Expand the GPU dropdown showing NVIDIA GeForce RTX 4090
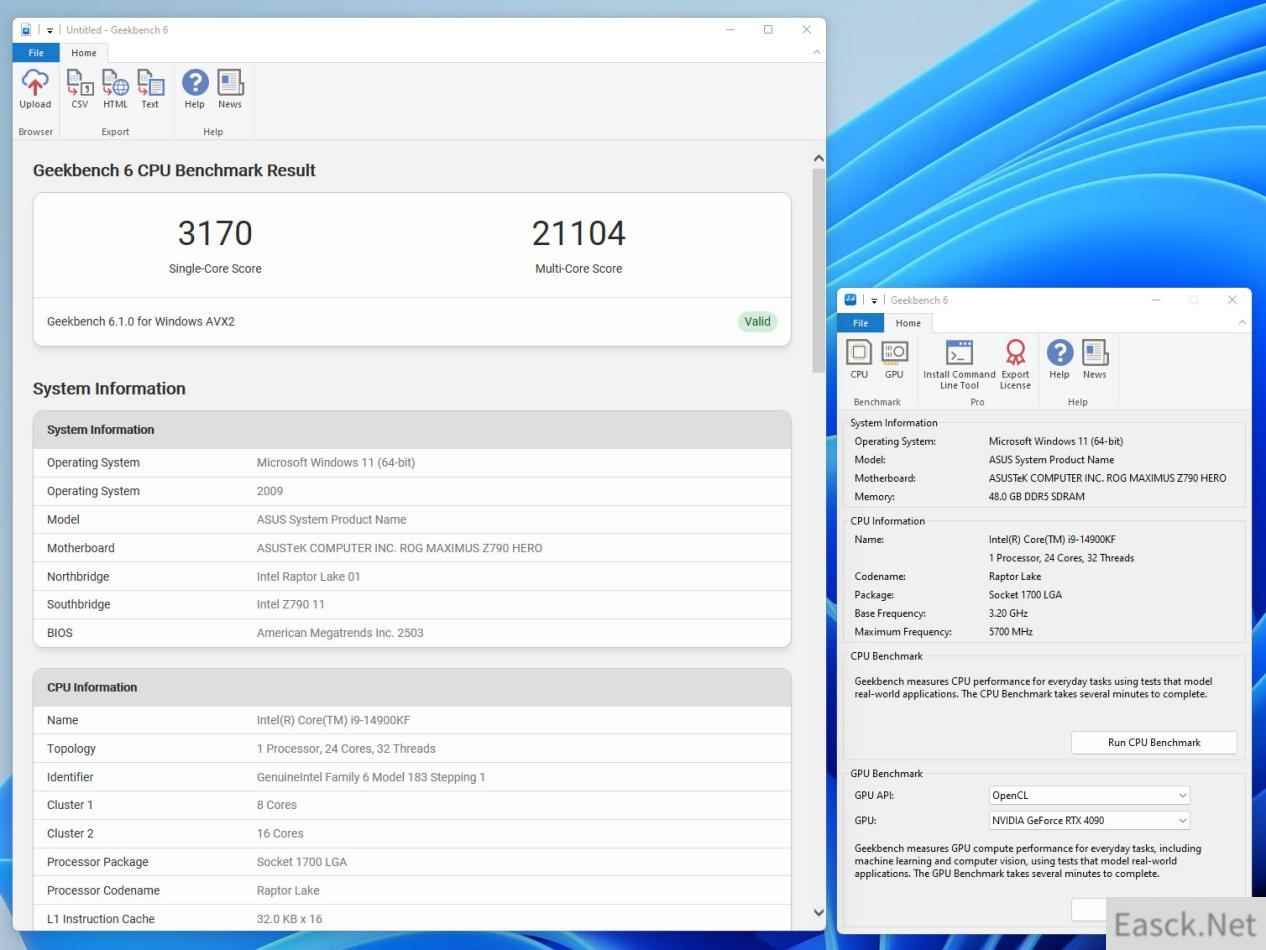 point(1089,821)
